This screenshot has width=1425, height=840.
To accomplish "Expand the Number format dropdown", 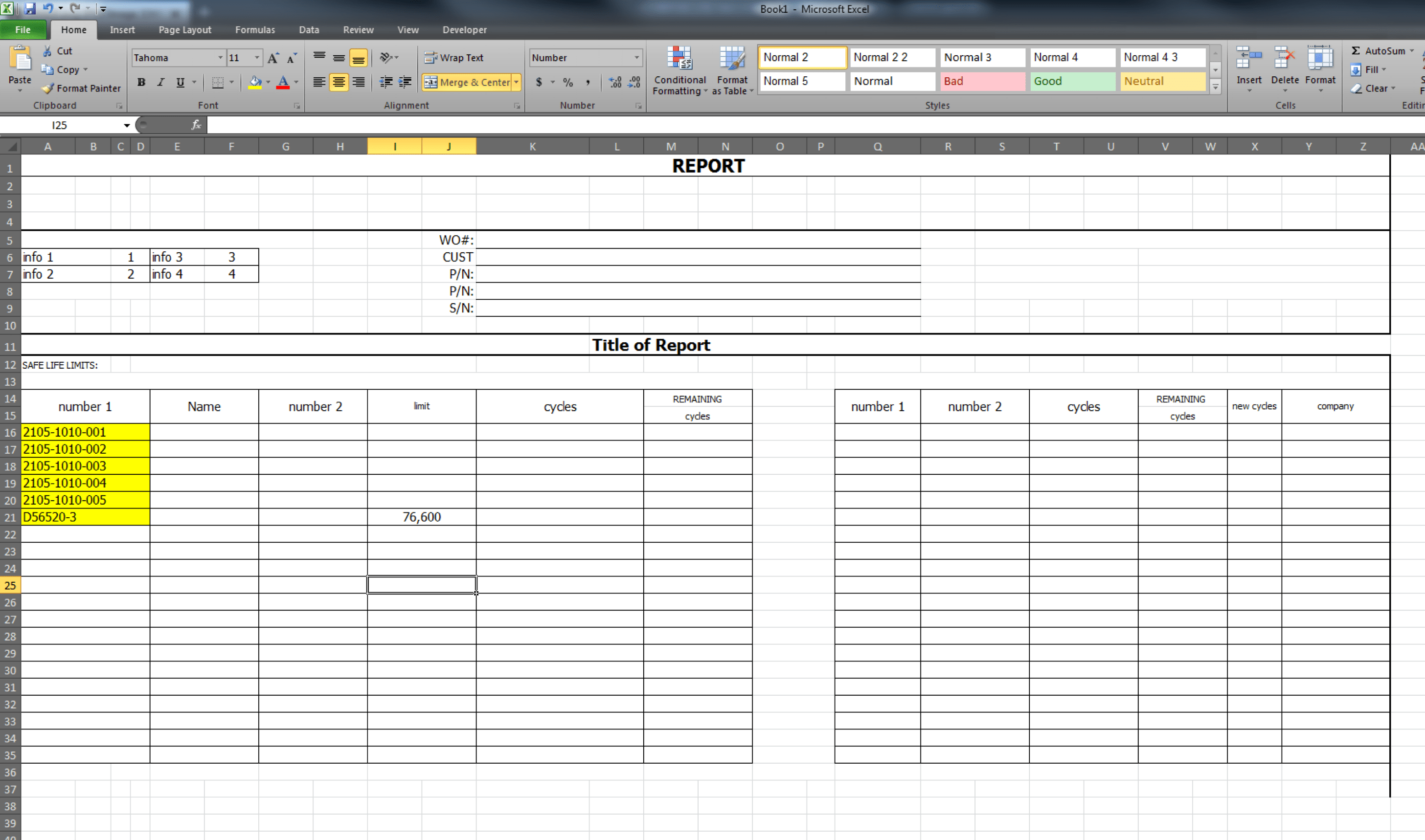I will pyautogui.click(x=636, y=58).
